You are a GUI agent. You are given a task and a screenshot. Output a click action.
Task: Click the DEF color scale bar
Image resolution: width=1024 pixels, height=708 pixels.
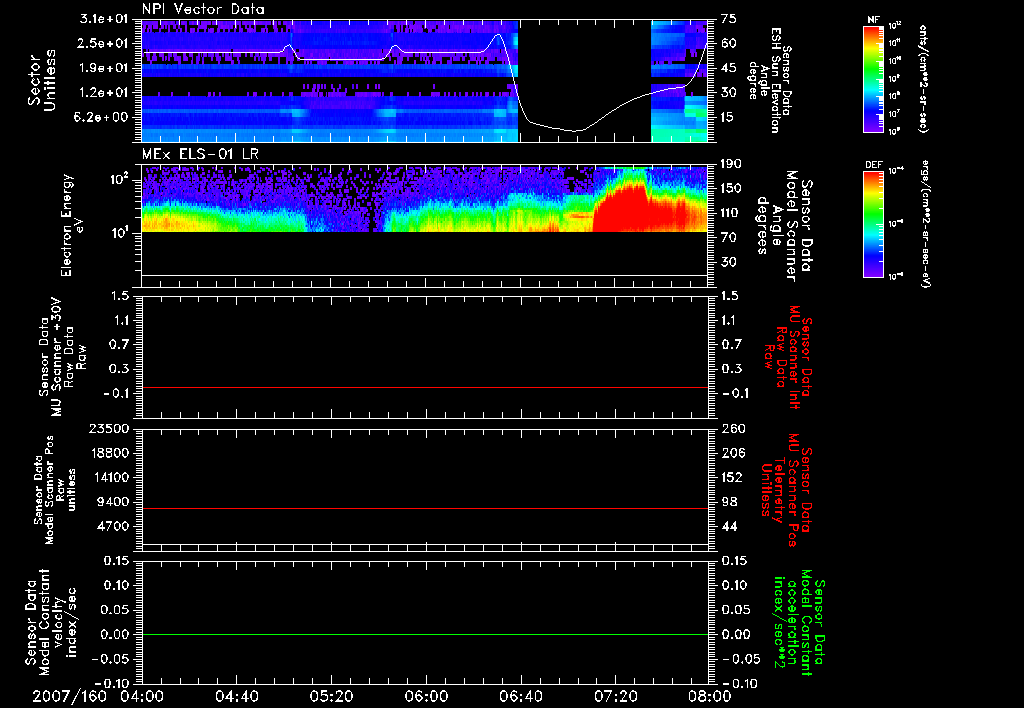[x=874, y=224]
